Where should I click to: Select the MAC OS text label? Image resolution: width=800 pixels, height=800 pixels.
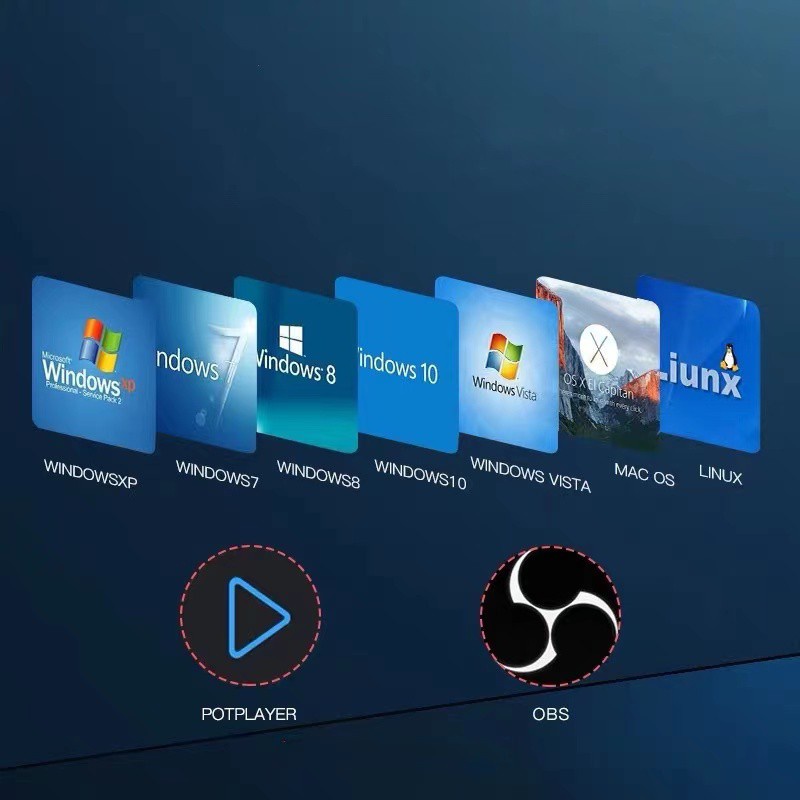(x=644, y=474)
